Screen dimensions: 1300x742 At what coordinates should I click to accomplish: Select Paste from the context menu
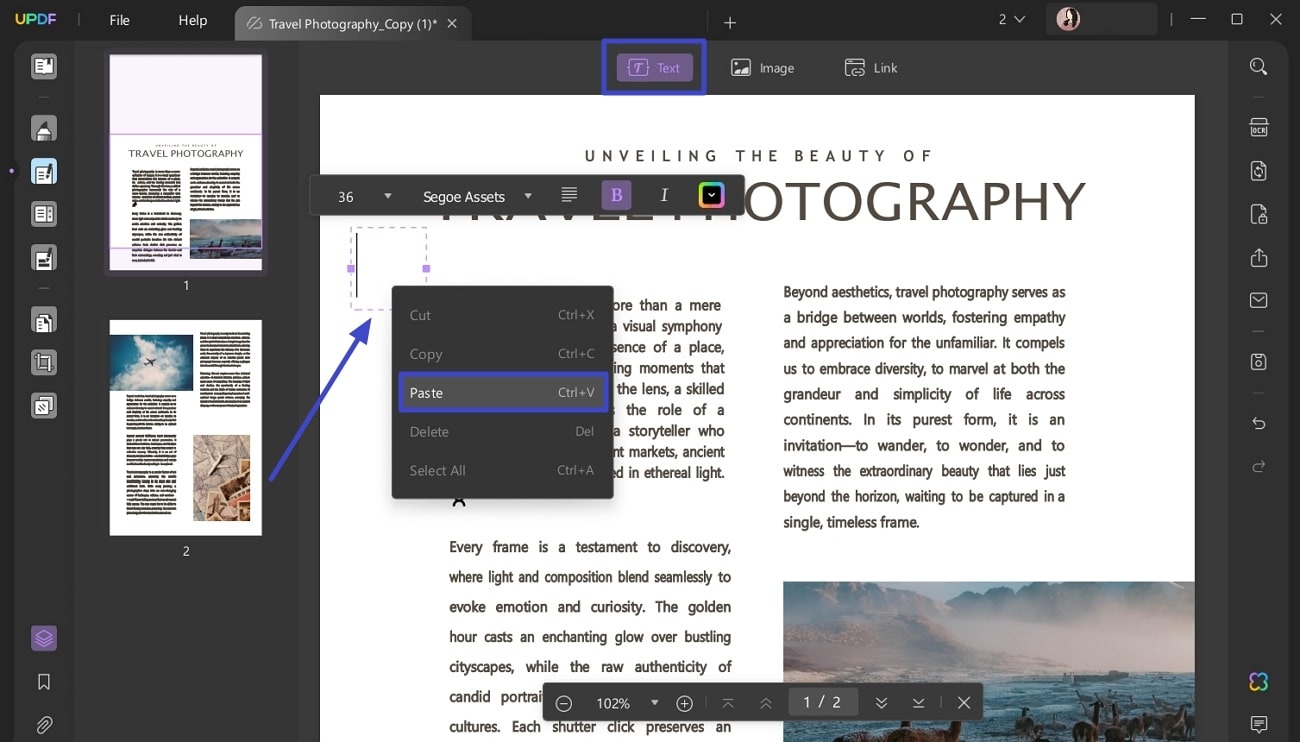(502, 392)
